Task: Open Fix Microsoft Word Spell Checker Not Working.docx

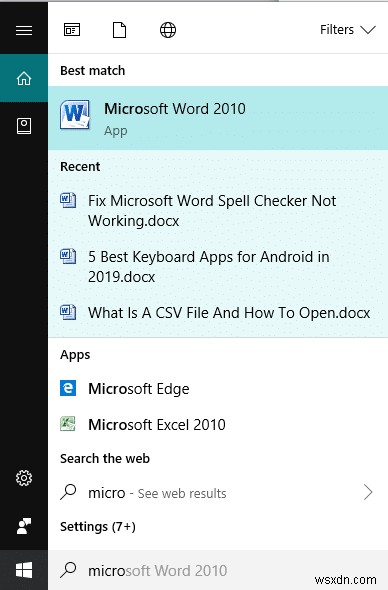Action: pos(218,211)
